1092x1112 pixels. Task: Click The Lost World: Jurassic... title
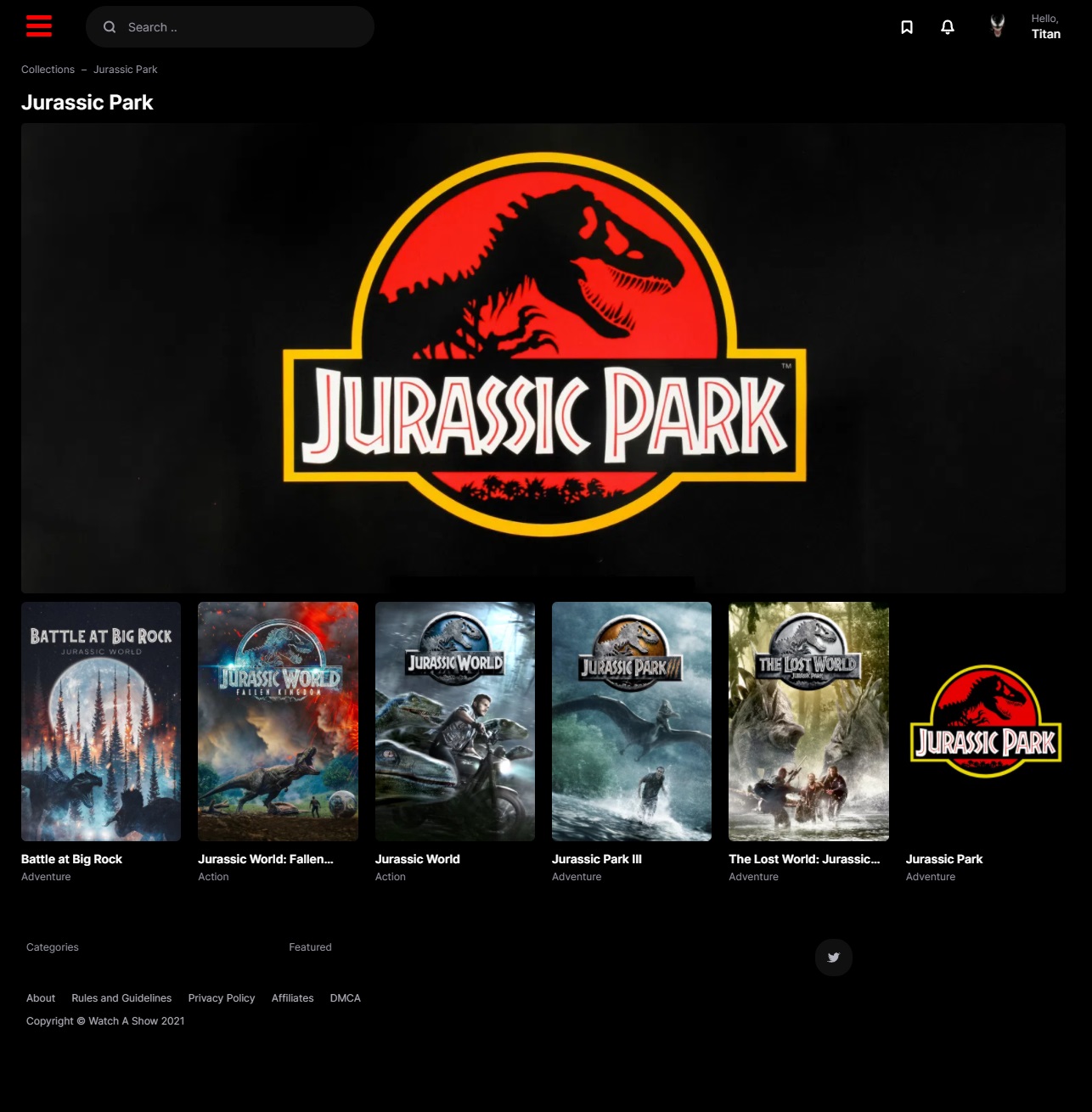coord(804,859)
